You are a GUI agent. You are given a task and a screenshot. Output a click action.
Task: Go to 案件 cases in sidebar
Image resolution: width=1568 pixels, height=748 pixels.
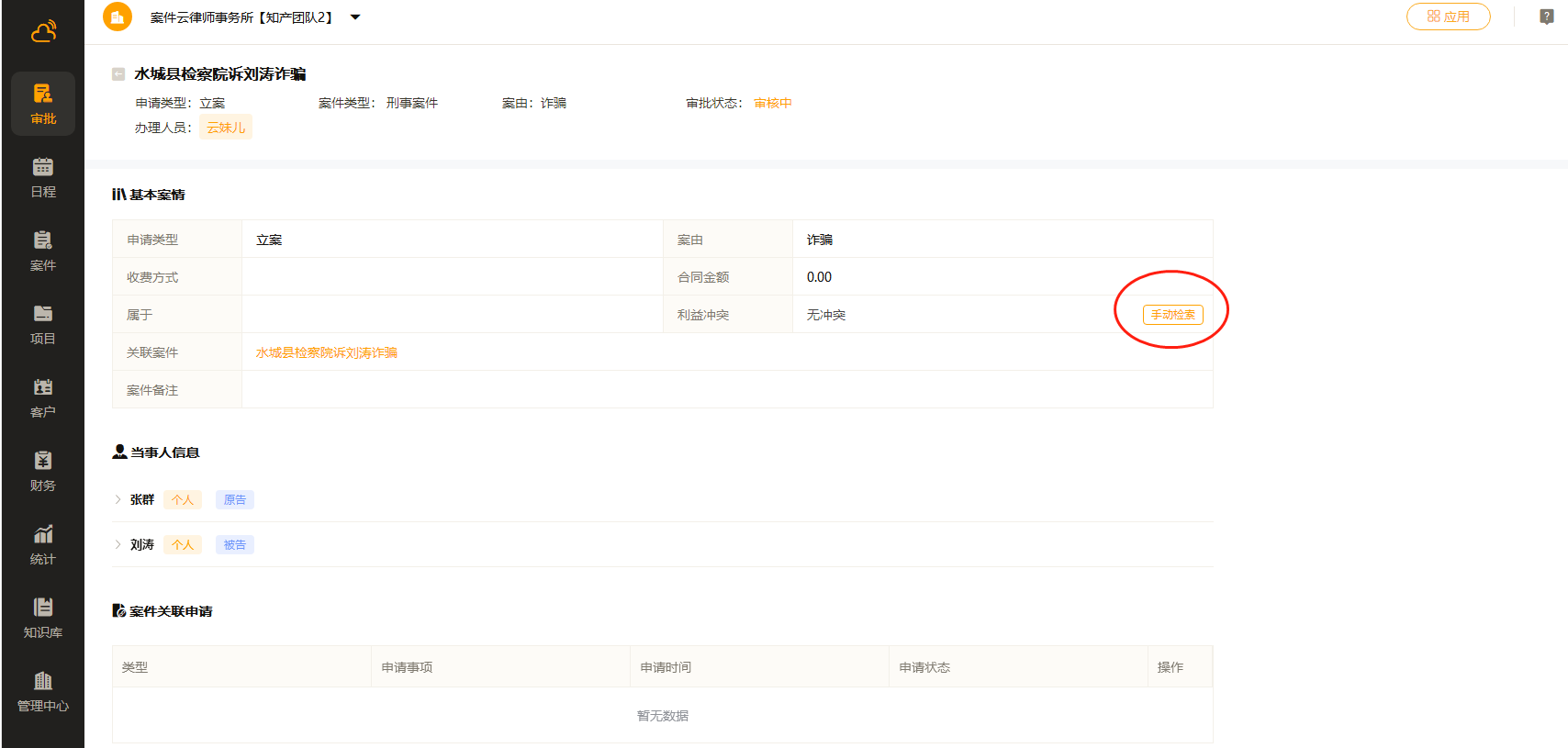tap(43, 251)
